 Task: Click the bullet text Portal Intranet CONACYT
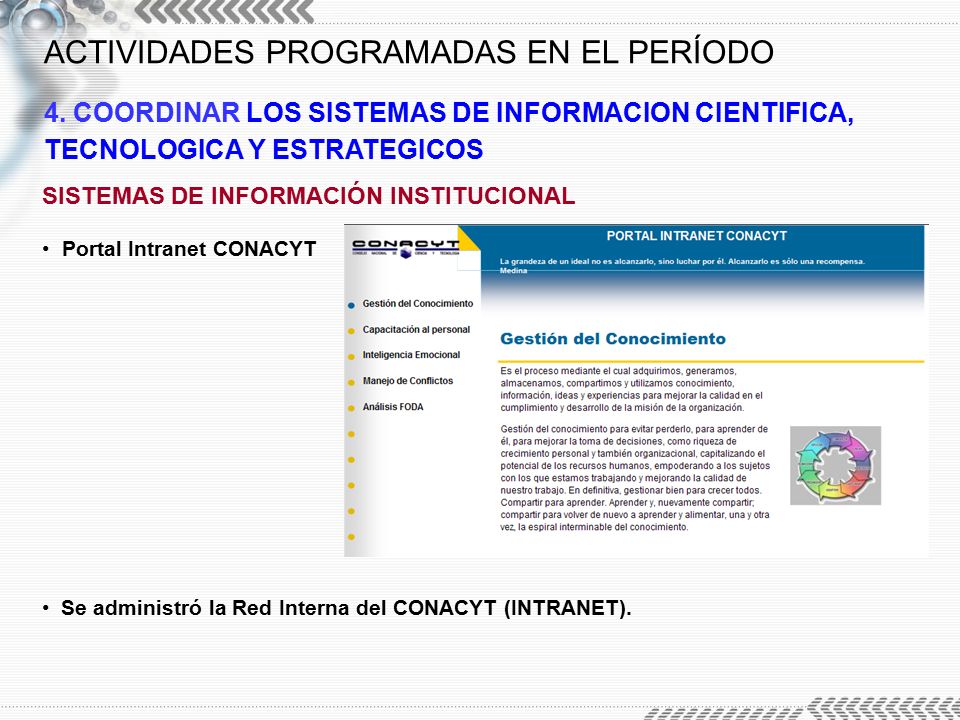pyautogui.click(x=189, y=249)
